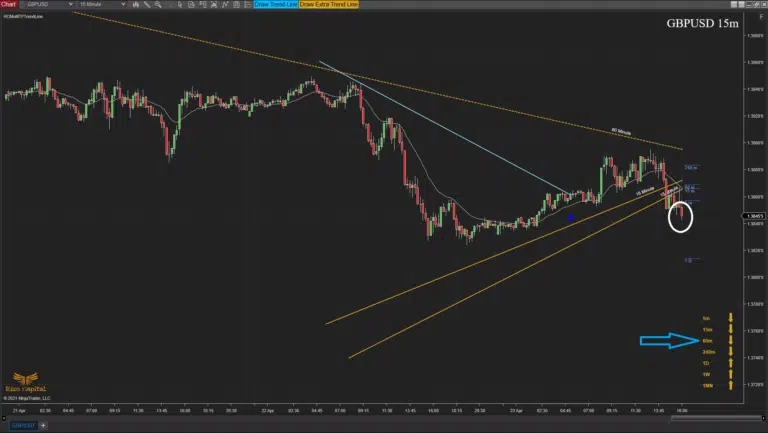Screen dimensions: 768x433
Task: Click the 1D timeframe trend arrow
Action: pyautogui.click(x=731, y=363)
